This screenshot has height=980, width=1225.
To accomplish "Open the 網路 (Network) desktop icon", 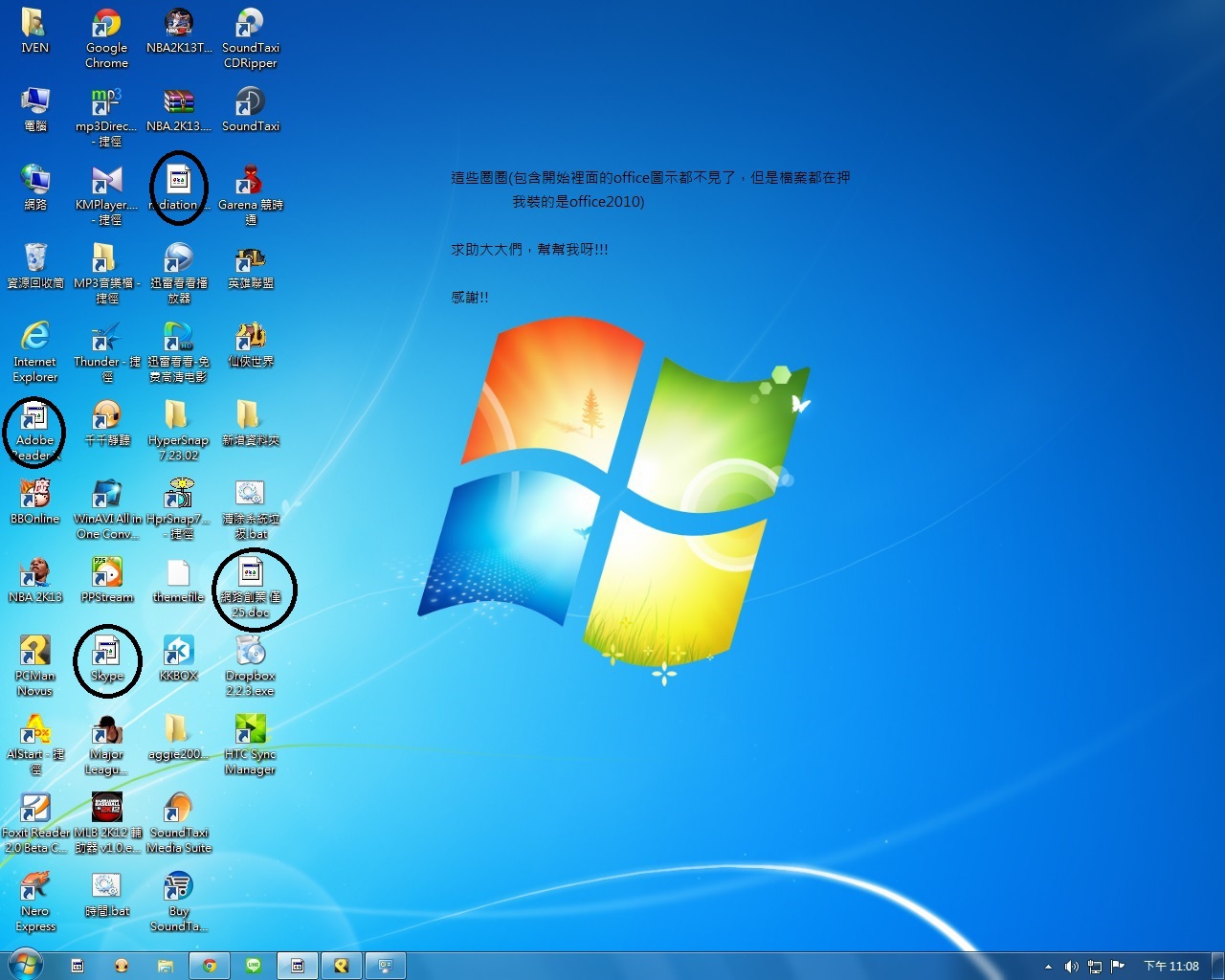I will point(34,189).
